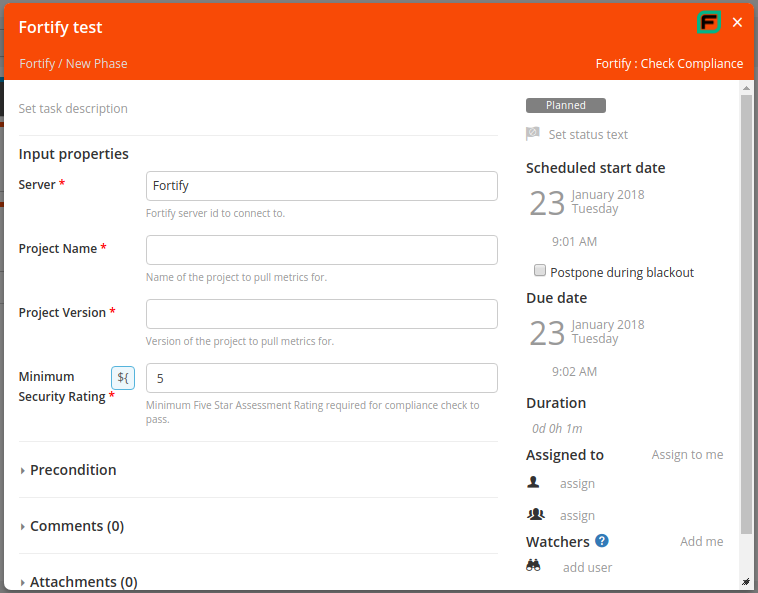Click the team assign group icon
758x593 pixels.
536,514
